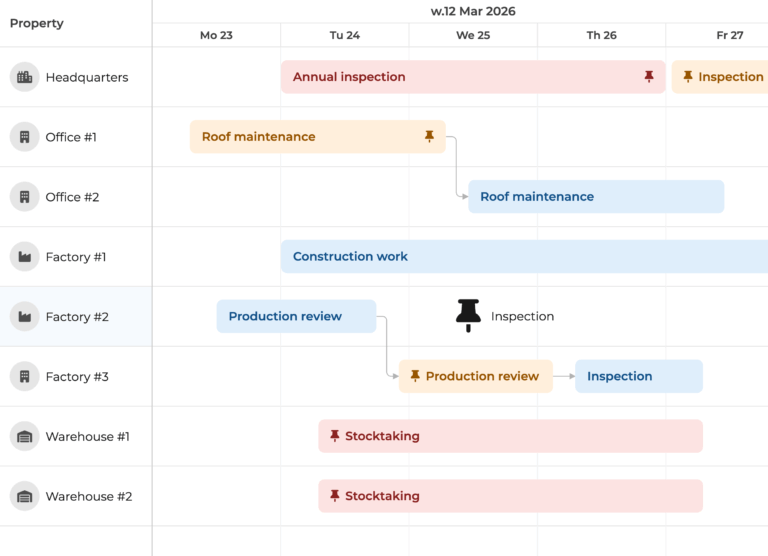Select the blue Roof maintenance event
Viewport: 768px width, 556px height.
pos(596,197)
